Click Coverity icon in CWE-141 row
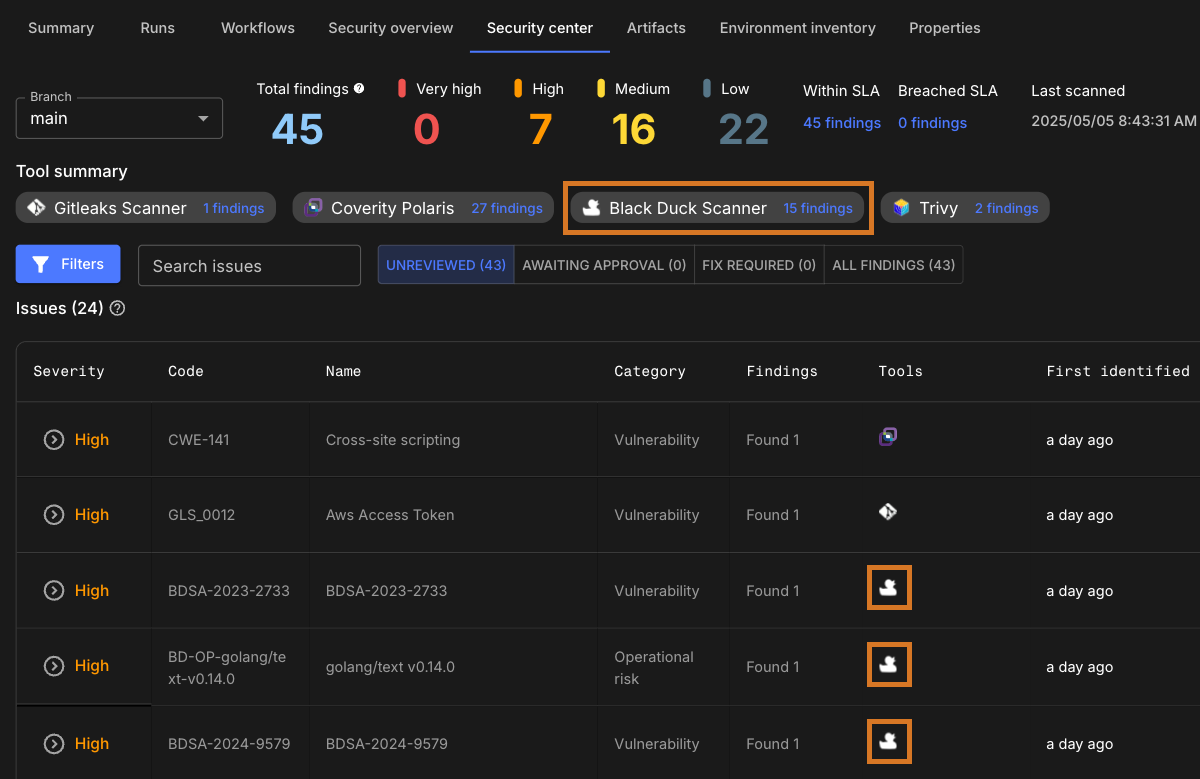 [x=888, y=436]
